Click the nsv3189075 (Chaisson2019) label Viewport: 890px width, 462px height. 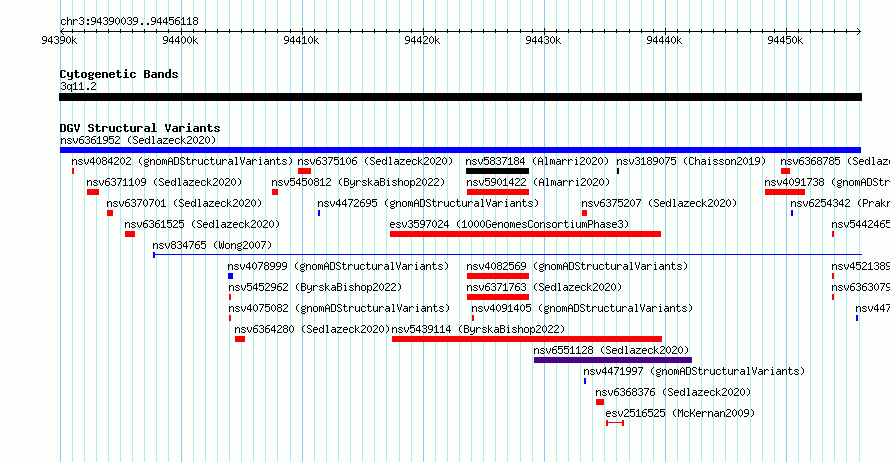[691, 161]
